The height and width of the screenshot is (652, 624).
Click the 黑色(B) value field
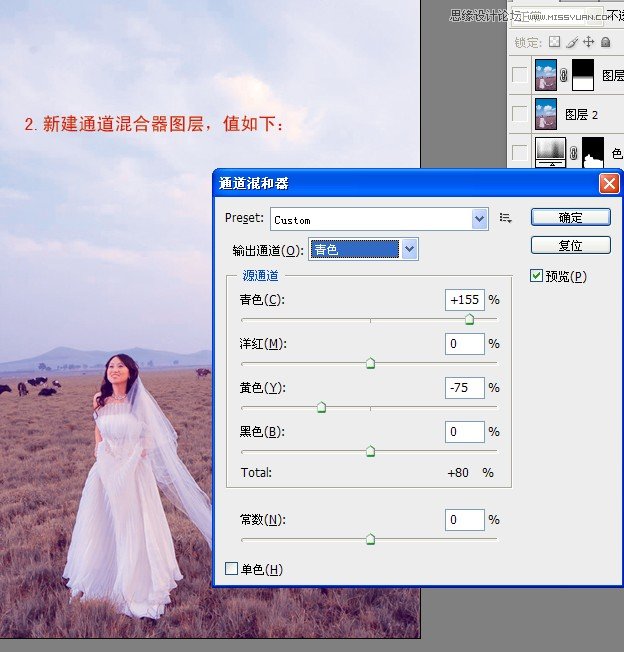click(x=465, y=432)
